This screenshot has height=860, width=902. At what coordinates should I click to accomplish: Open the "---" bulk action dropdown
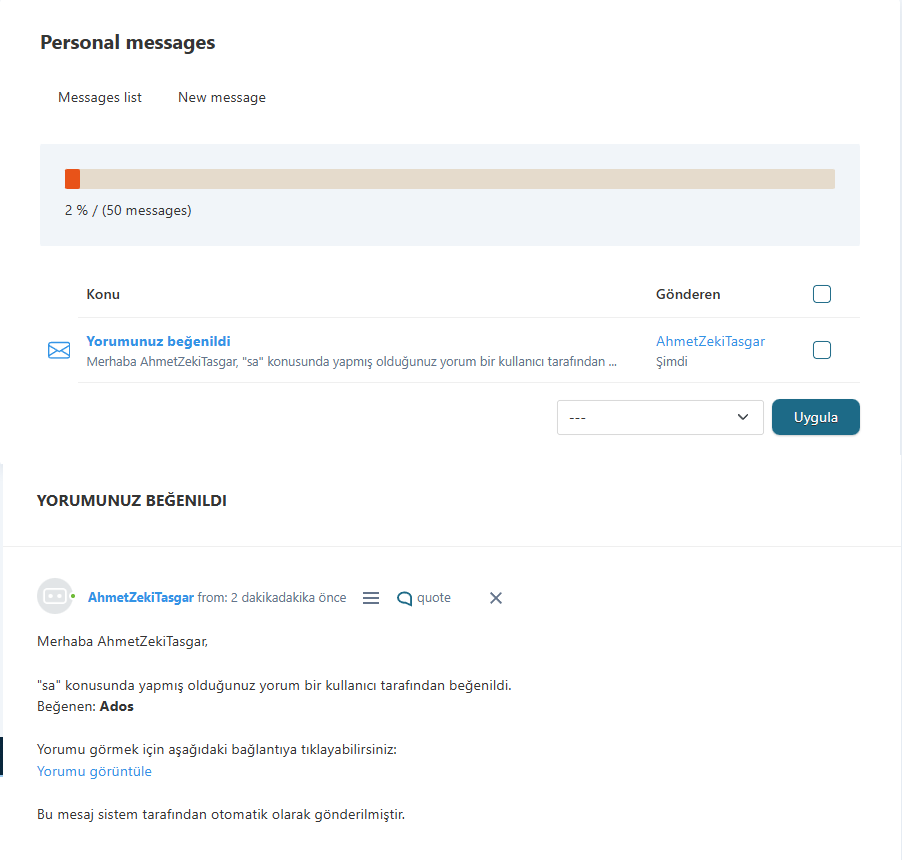[x=660, y=417]
